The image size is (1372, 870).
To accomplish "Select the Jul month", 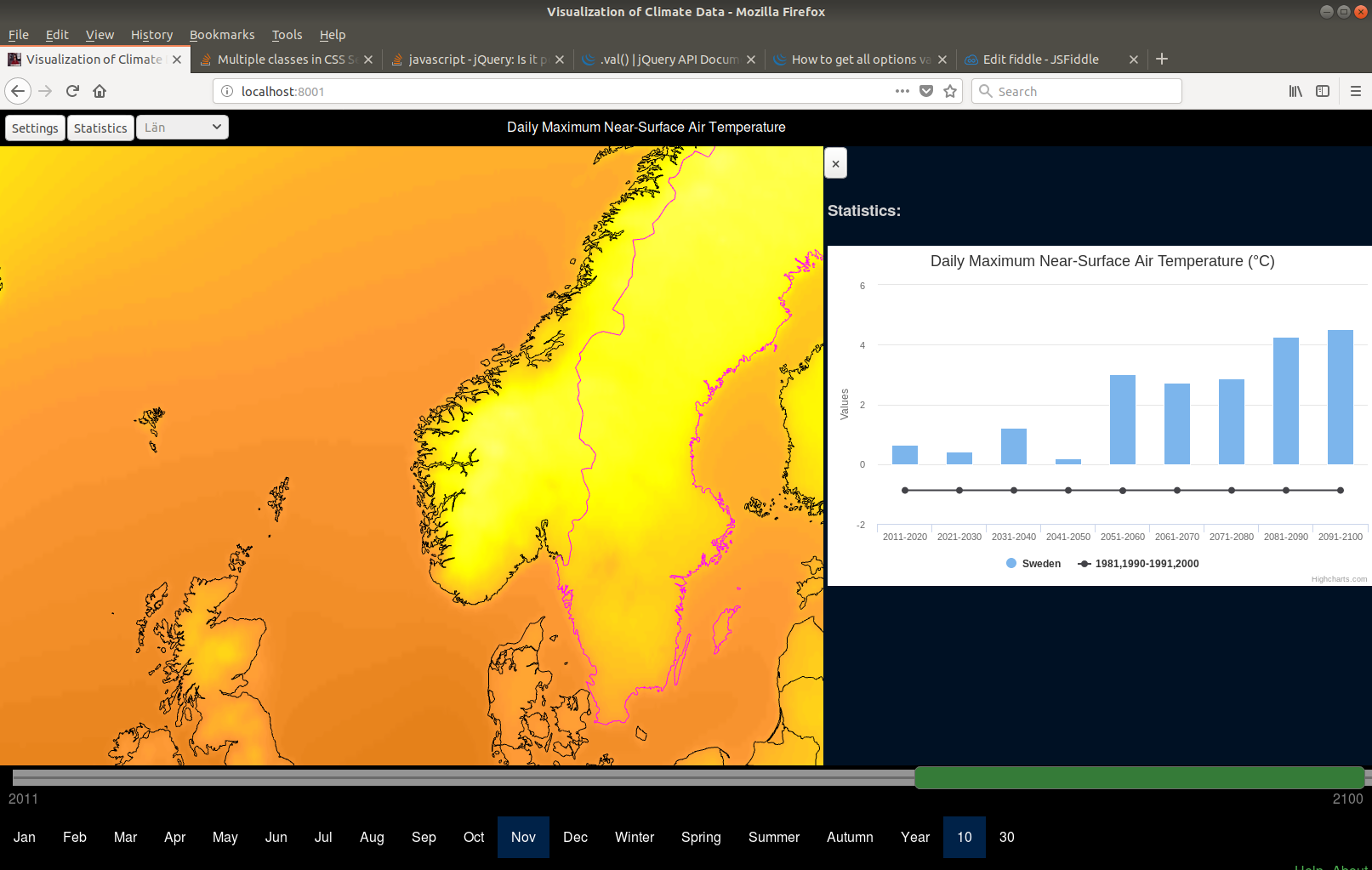I will pos(323,837).
